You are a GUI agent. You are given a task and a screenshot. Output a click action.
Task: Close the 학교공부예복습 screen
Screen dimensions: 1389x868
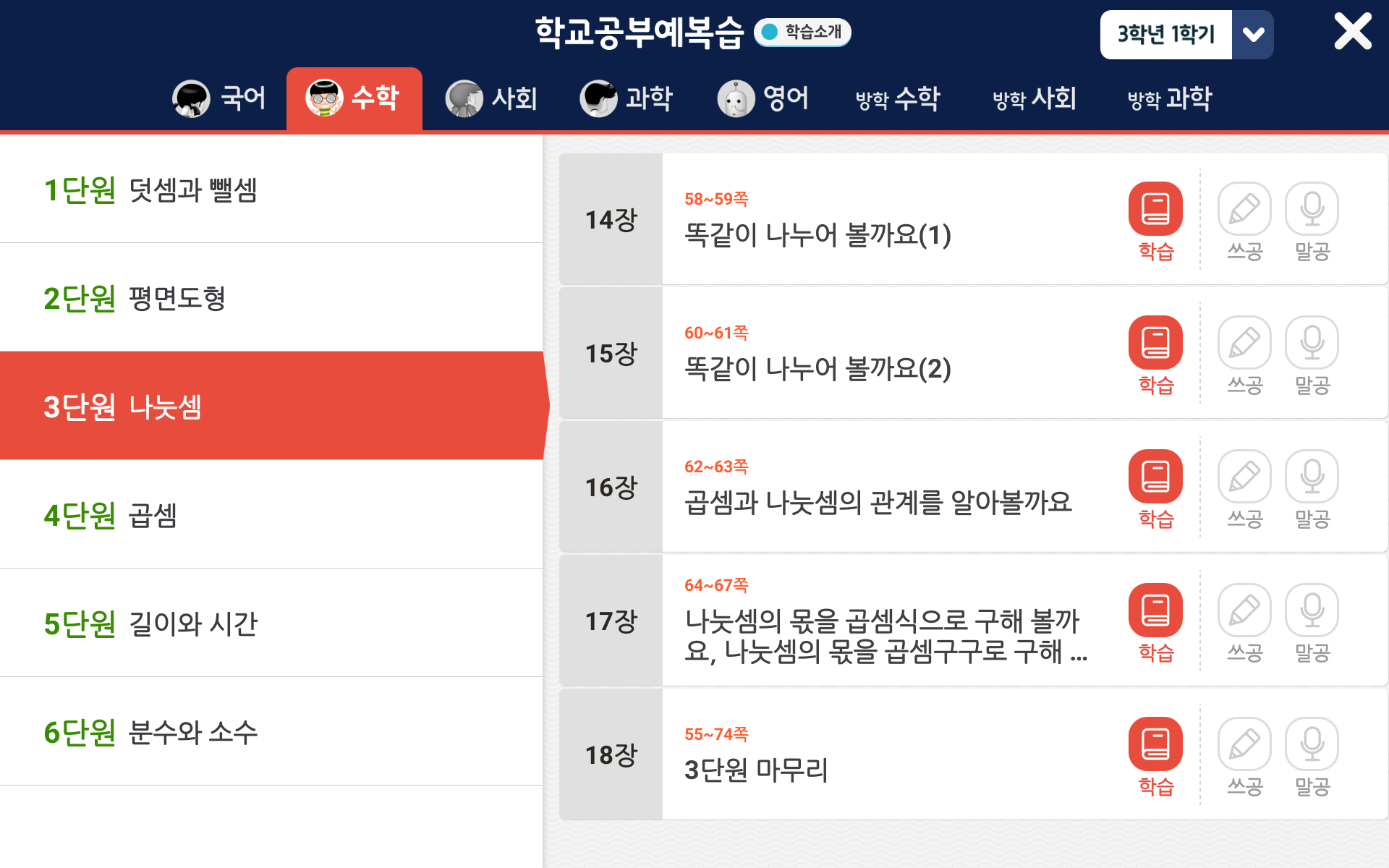pyautogui.click(x=1352, y=32)
